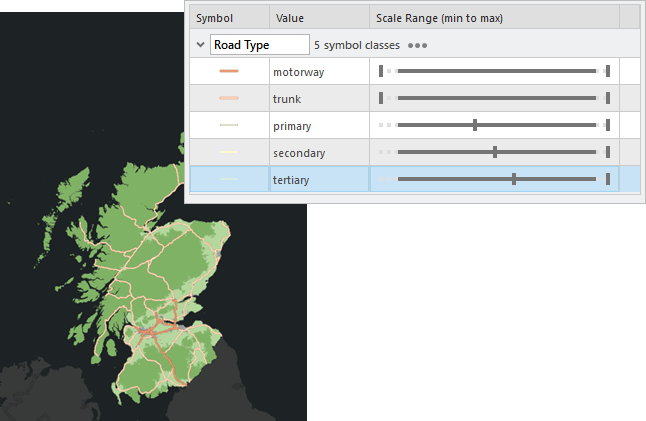Collapse the Road Type group chevron

200,45
